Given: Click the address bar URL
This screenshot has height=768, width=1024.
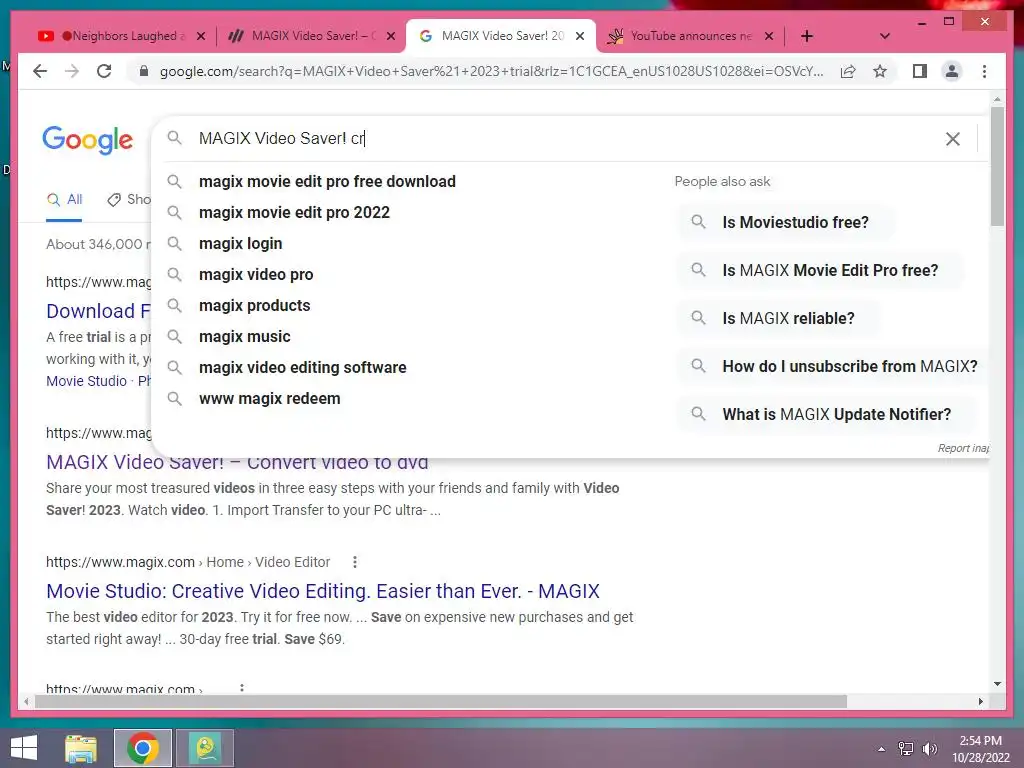Looking at the screenshot, I should pos(491,71).
